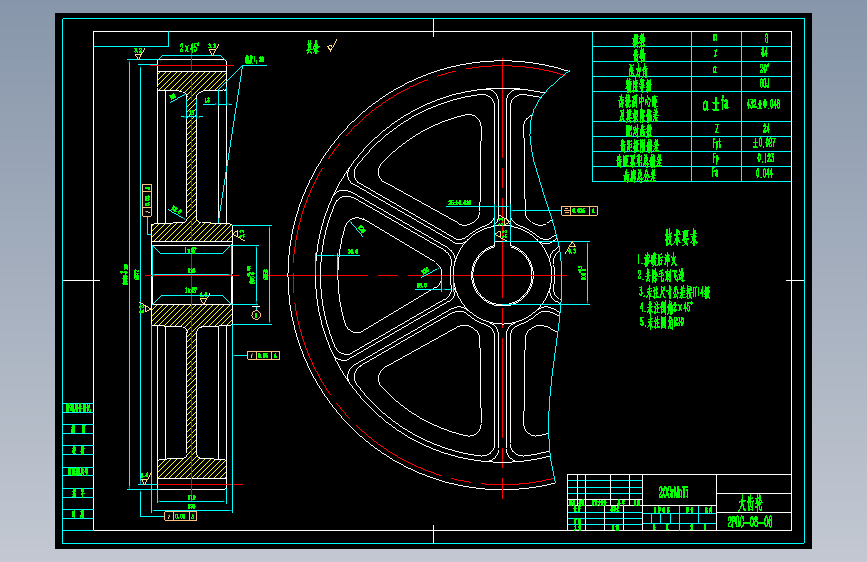
Task: Select the 模数 row label in gear table
Action: click(639, 40)
